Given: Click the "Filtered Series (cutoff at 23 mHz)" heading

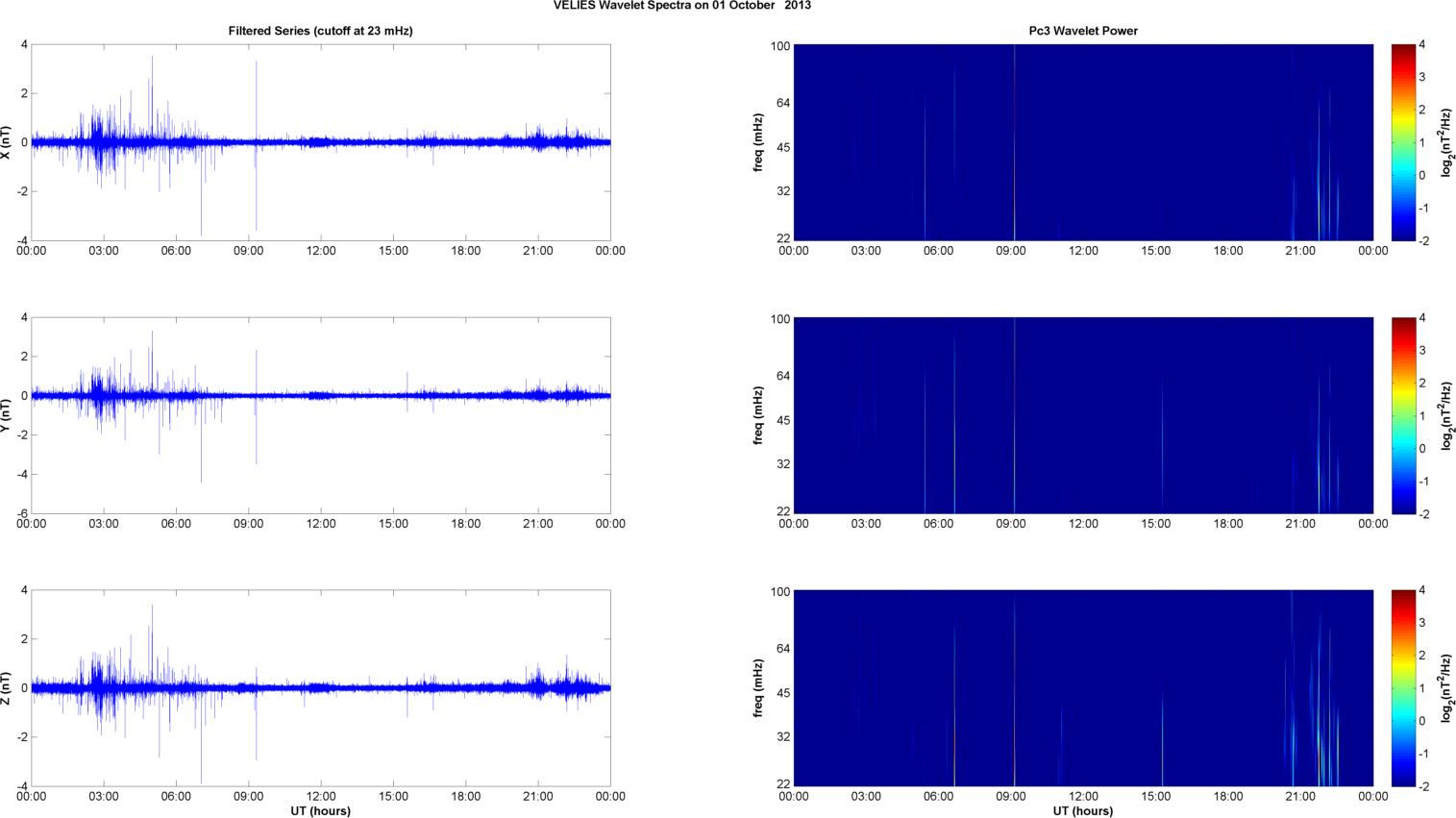Looking at the screenshot, I should [x=320, y=31].
